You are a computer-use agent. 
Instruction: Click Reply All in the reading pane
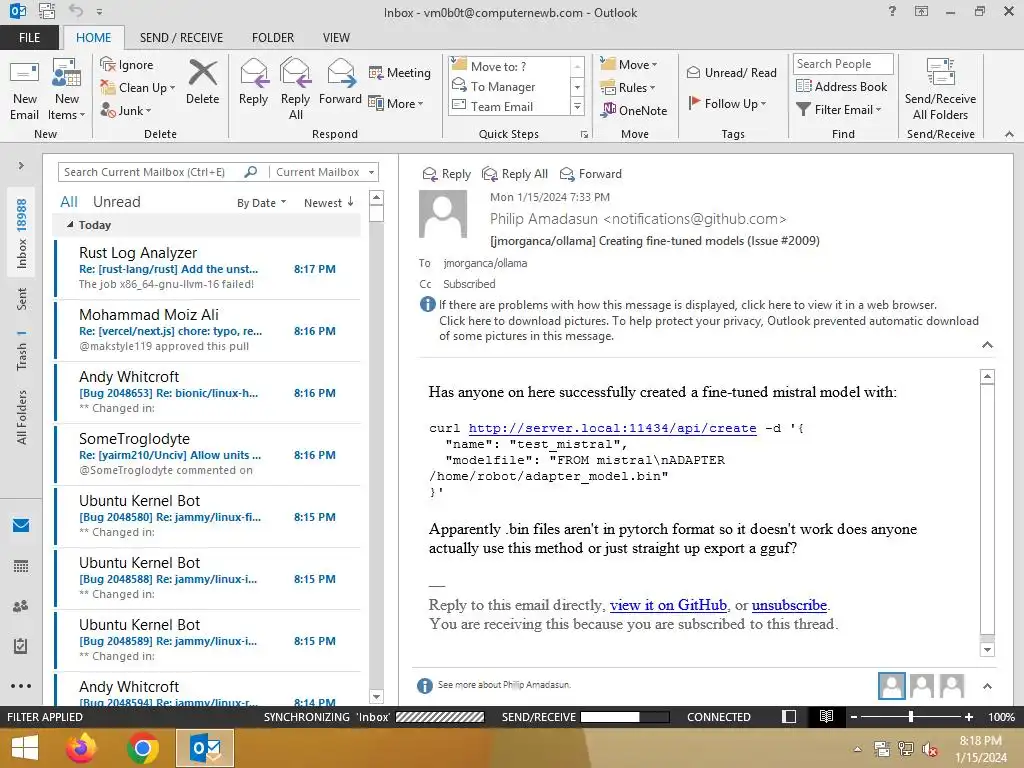coord(515,174)
